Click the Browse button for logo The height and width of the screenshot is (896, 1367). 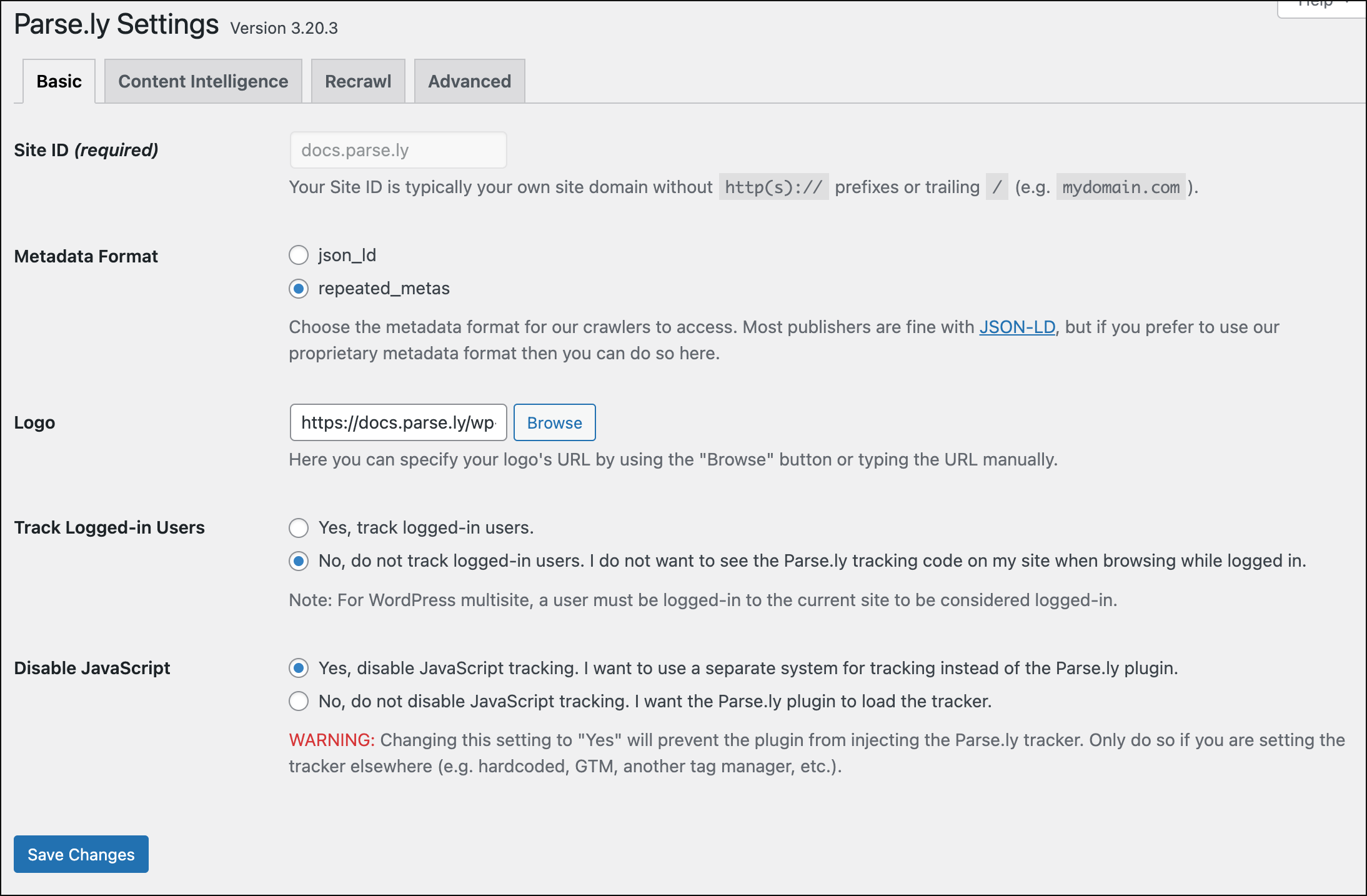click(x=554, y=422)
